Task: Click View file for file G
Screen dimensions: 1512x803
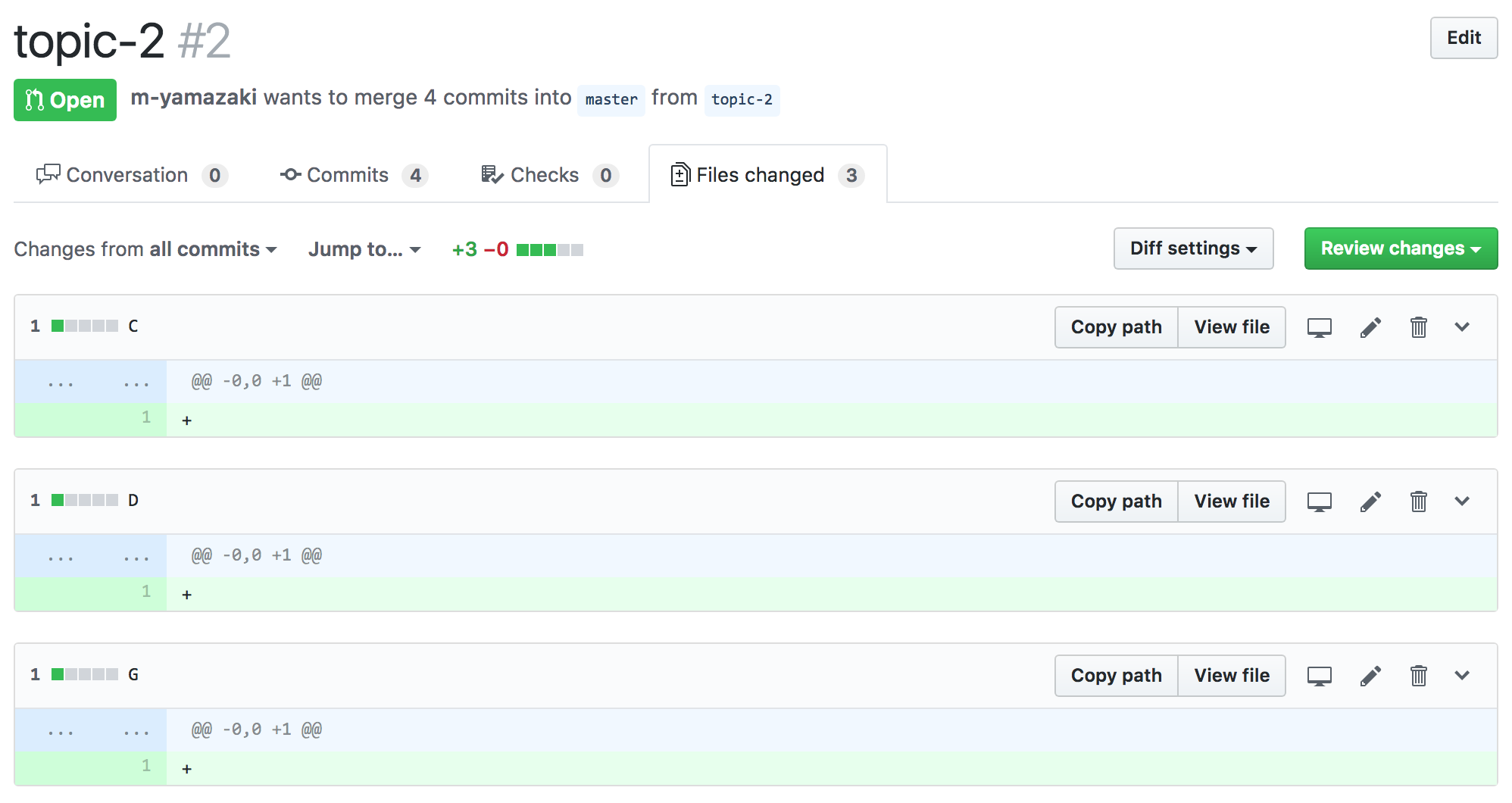Action: [1232, 676]
